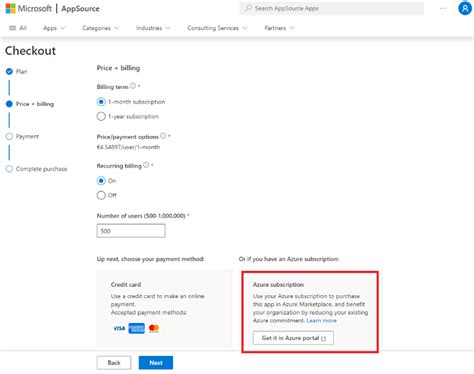This screenshot has height=374, width=474.
Task: Open the user account avatar
Action: 465,8
